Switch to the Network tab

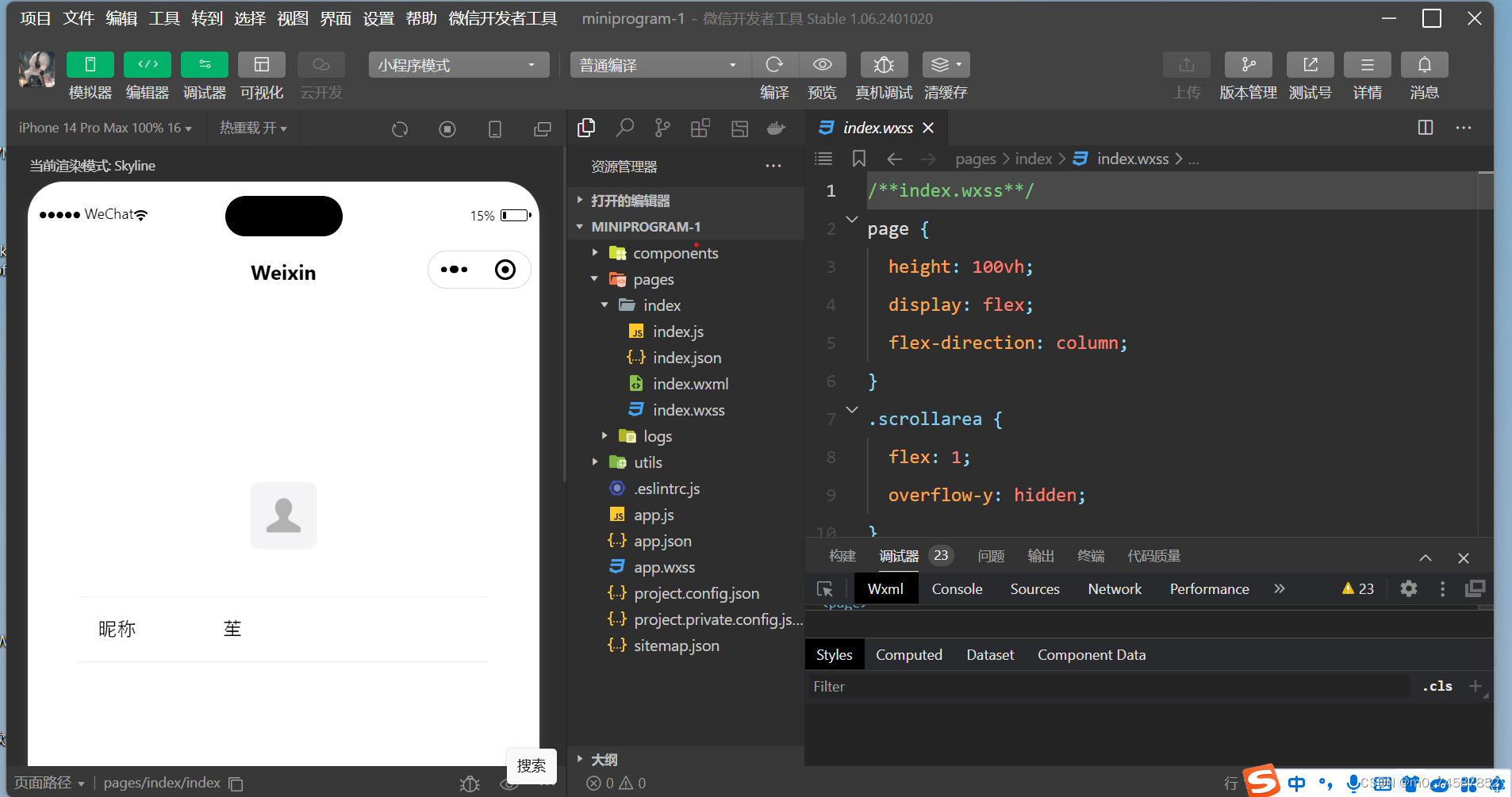[1115, 588]
